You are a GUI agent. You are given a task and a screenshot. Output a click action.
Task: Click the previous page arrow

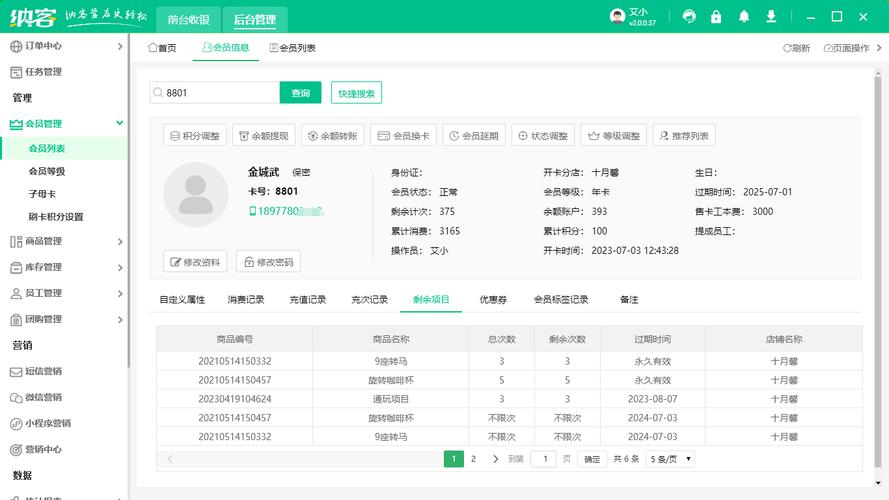(x=170, y=459)
